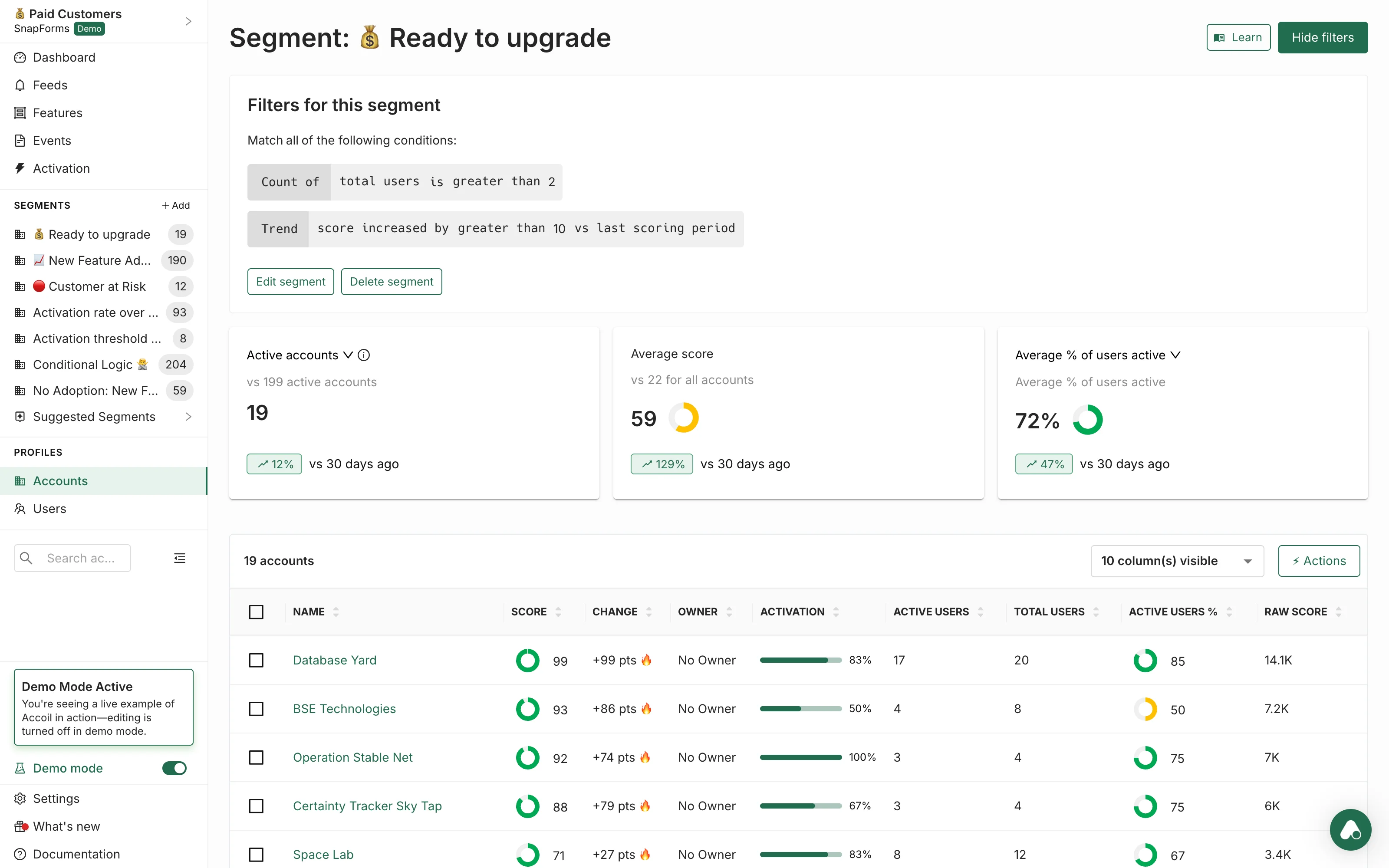Switch to the Accounts profiles section
The width and height of the screenshot is (1389, 868).
click(60, 480)
